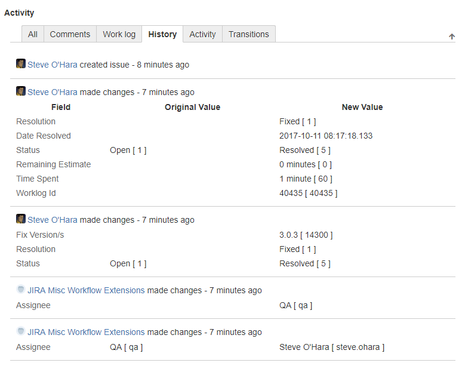Click the Fix Version/s field label
This screenshot has width=462, height=365.
pyautogui.click(x=40, y=235)
